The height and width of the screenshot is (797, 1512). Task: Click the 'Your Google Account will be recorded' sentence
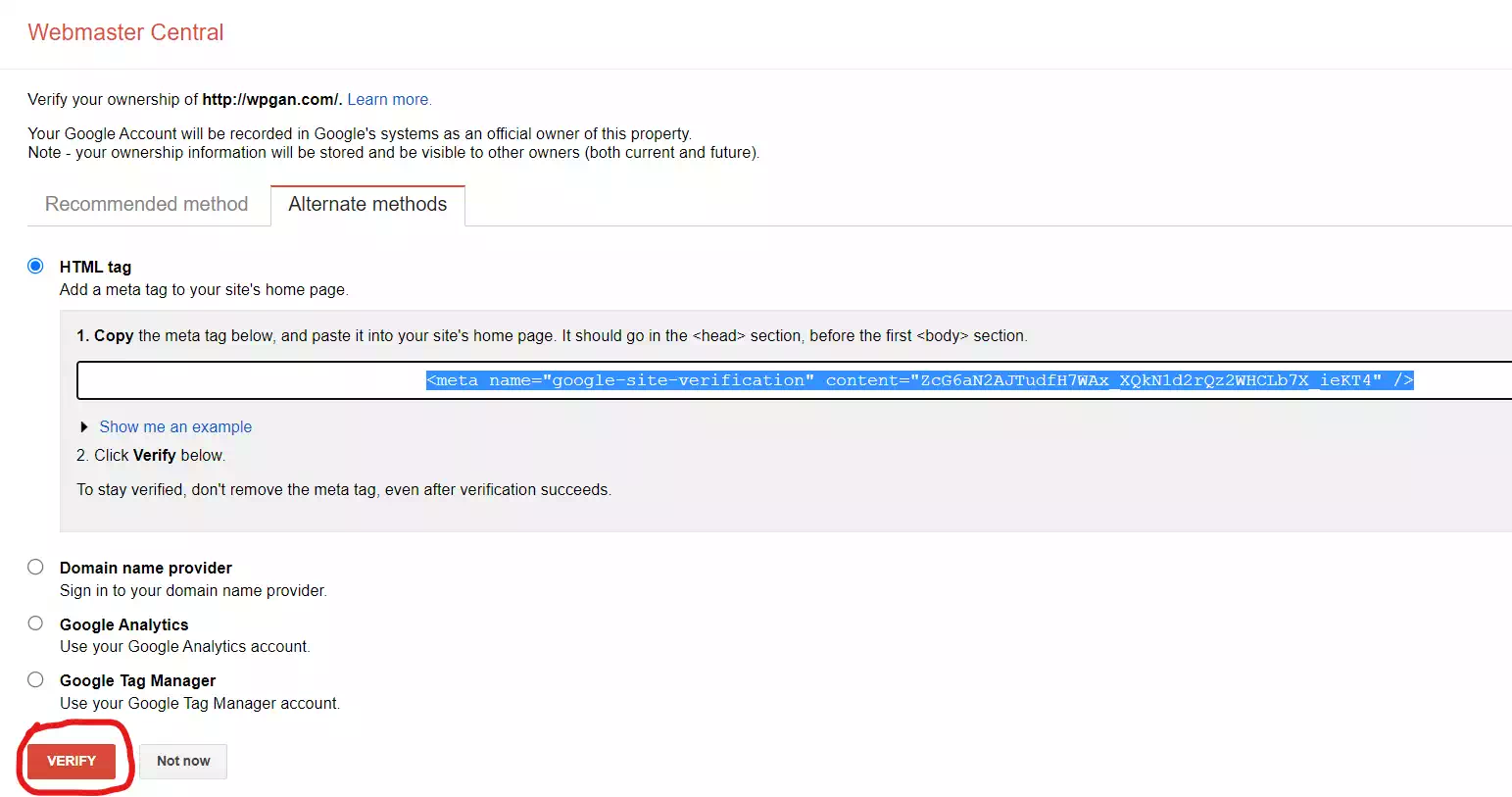tap(360, 133)
